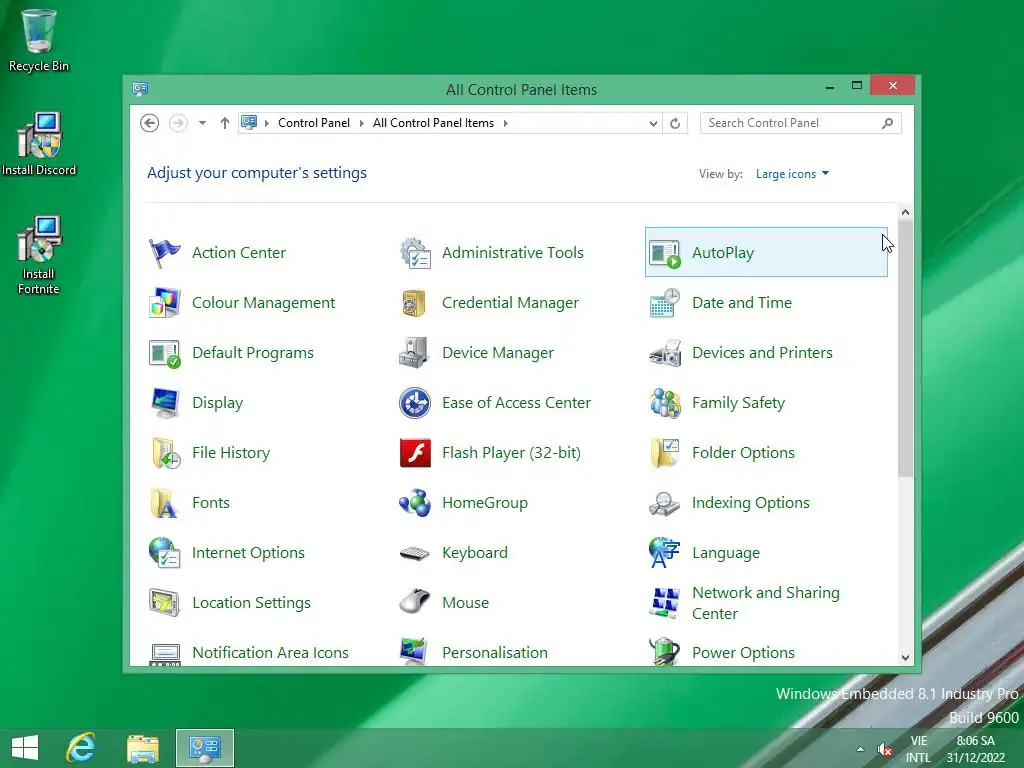Viewport: 1024px width, 768px height.
Task: Click the Control Panel breadcrumb
Action: (x=313, y=123)
